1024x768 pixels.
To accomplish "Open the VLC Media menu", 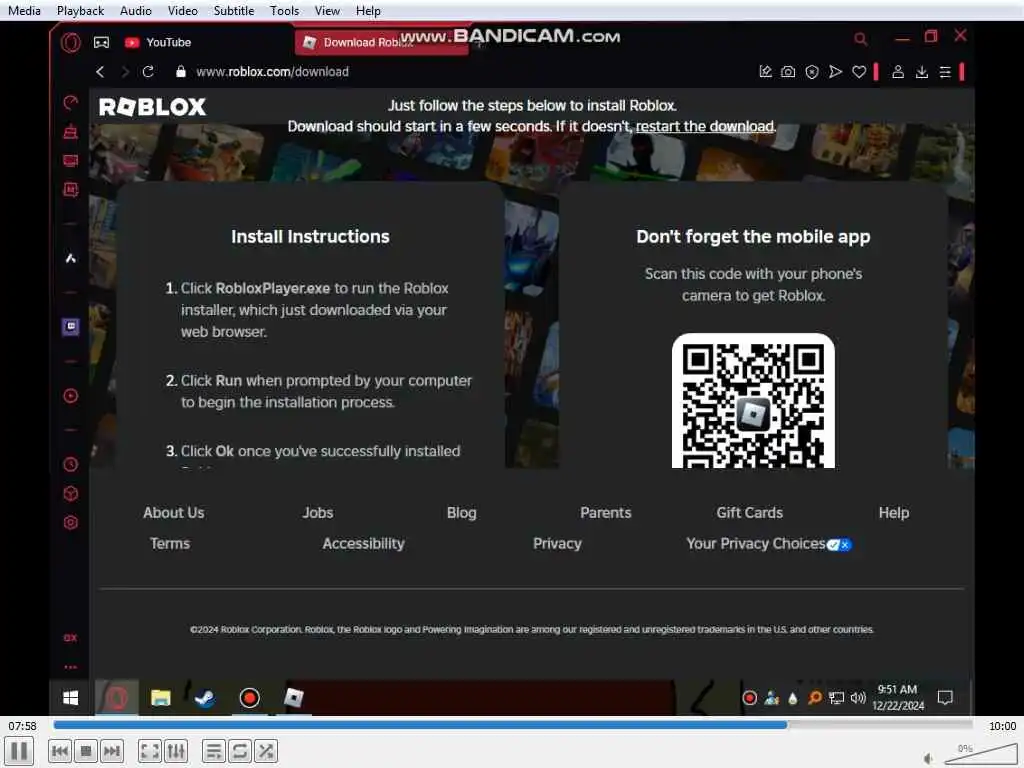I will click(x=24, y=10).
